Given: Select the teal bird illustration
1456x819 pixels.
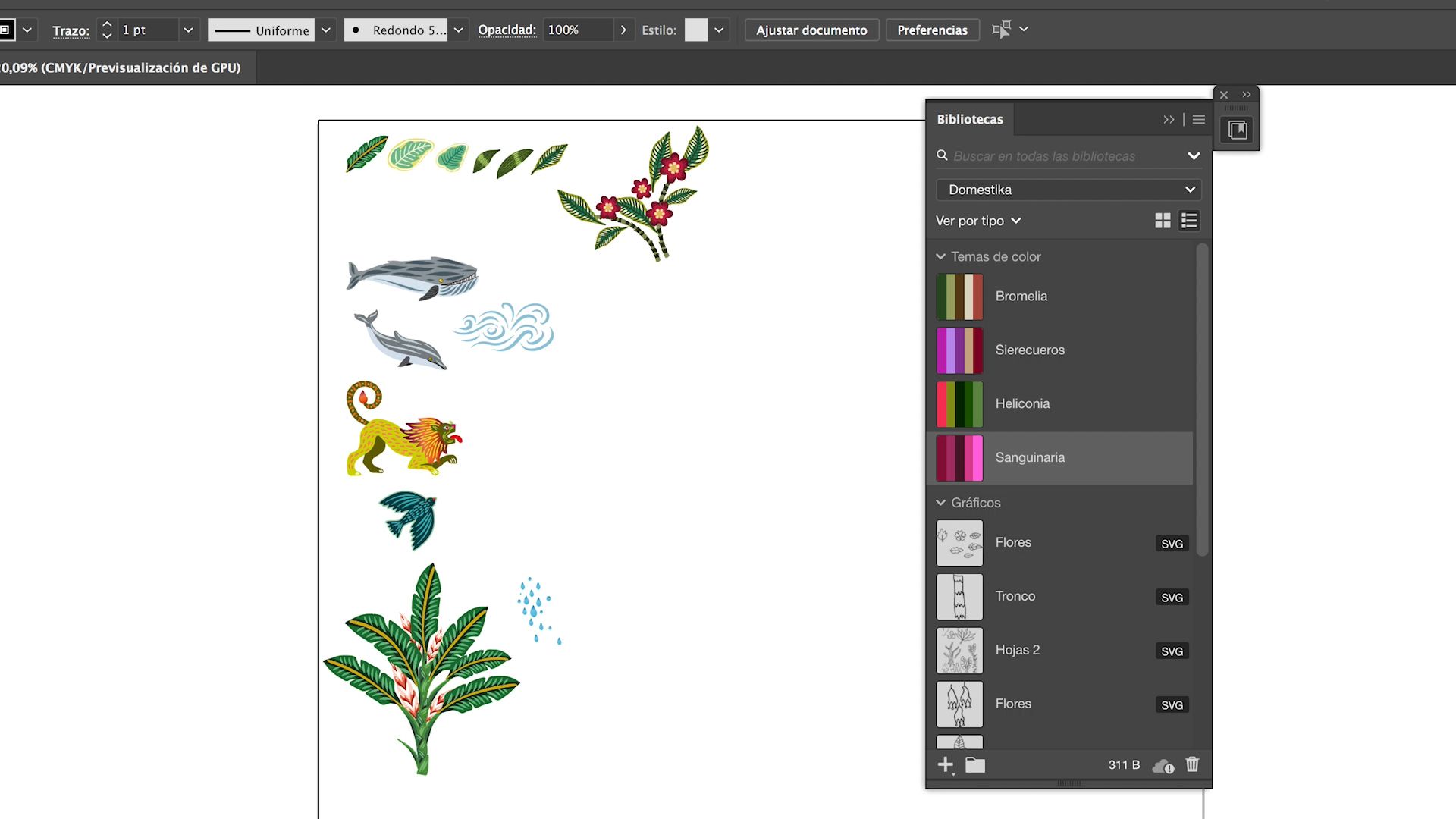Looking at the screenshot, I should (409, 519).
